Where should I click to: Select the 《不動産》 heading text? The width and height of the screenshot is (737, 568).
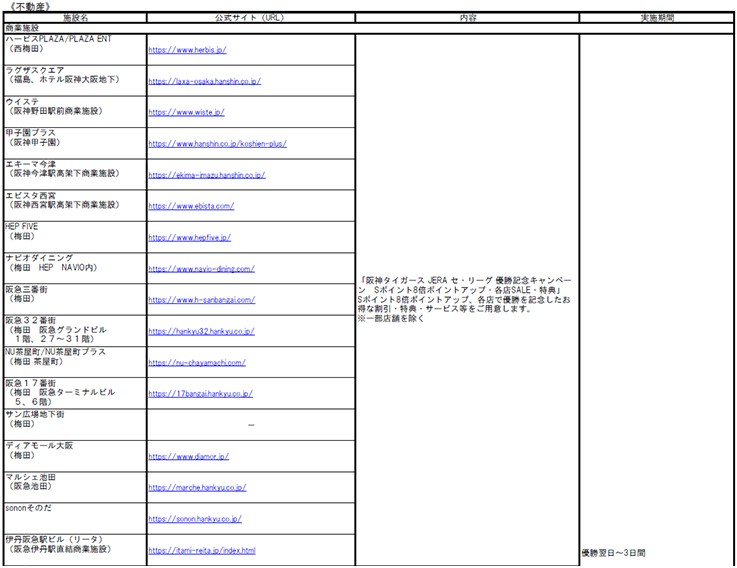click(x=31, y=7)
